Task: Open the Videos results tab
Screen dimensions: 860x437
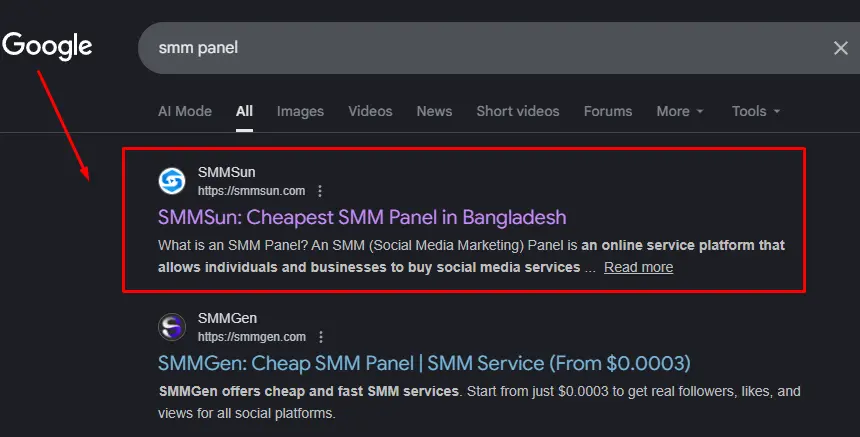Action: tap(370, 111)
